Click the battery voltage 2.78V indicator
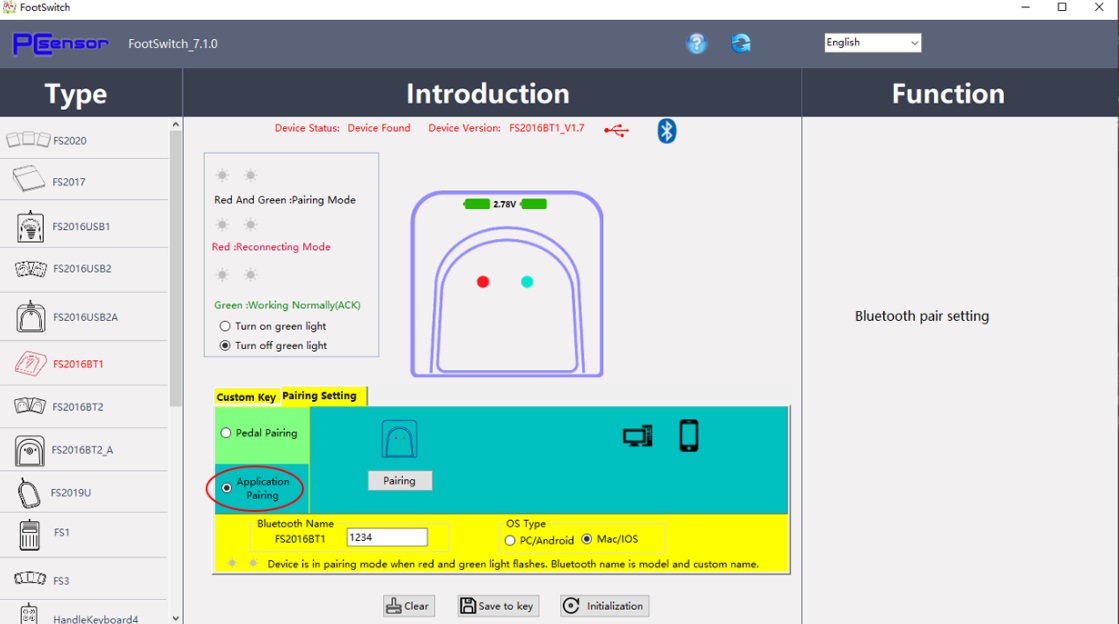 click(505, 204)
